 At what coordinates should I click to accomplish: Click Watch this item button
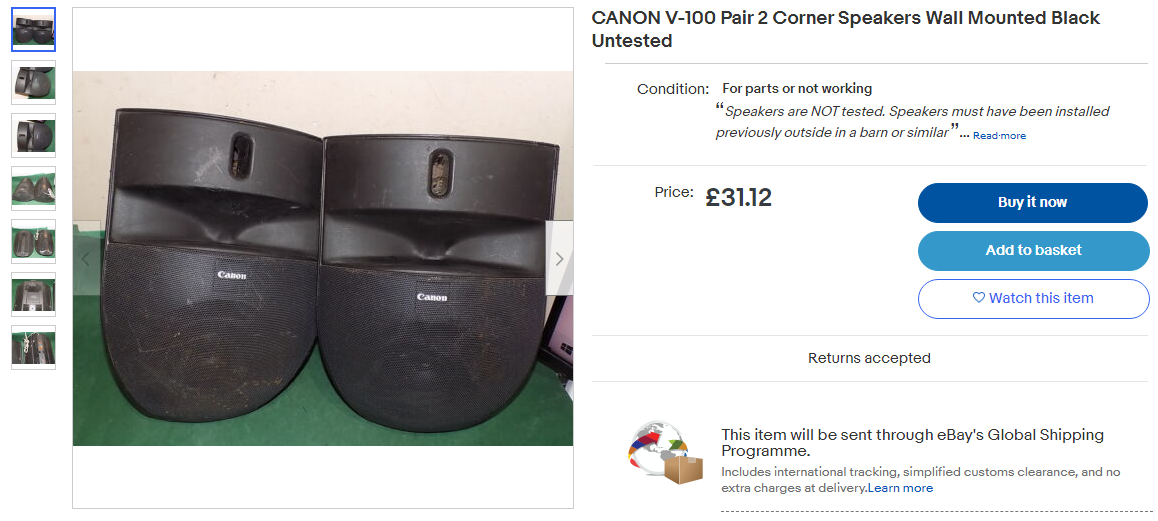(x=1032, y=299)
